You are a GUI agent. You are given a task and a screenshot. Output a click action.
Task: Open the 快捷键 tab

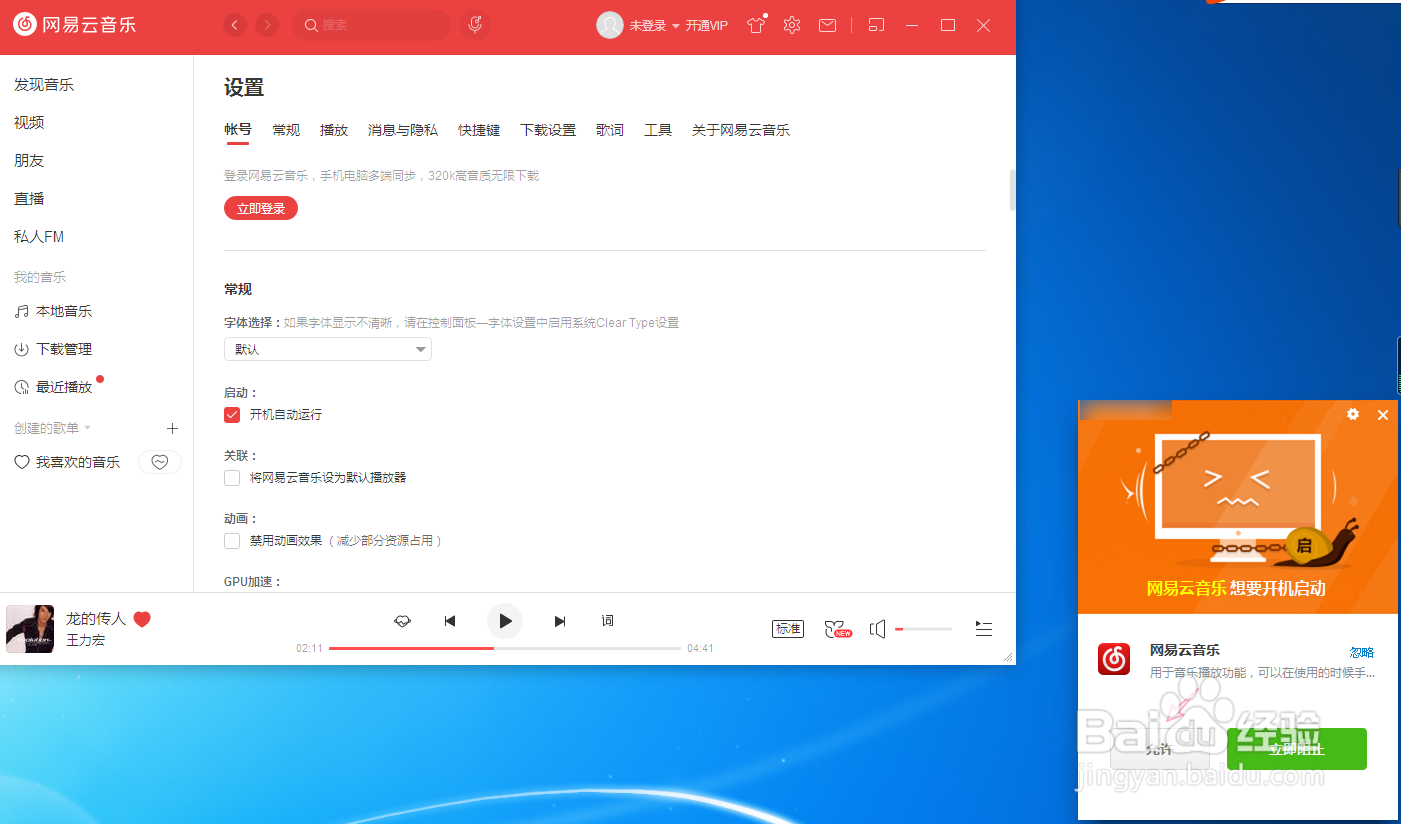point(479,130)
